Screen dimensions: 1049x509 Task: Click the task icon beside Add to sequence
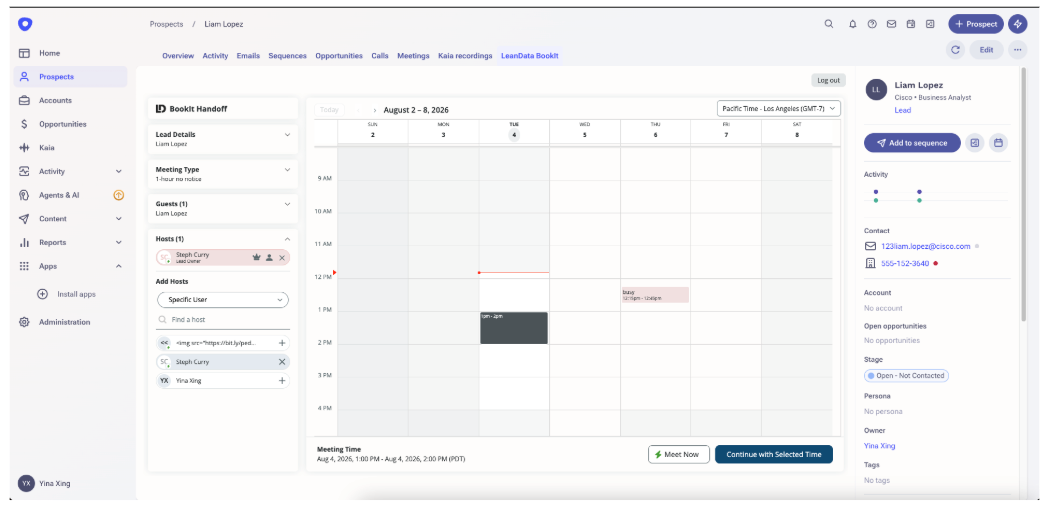pos(975,142)
